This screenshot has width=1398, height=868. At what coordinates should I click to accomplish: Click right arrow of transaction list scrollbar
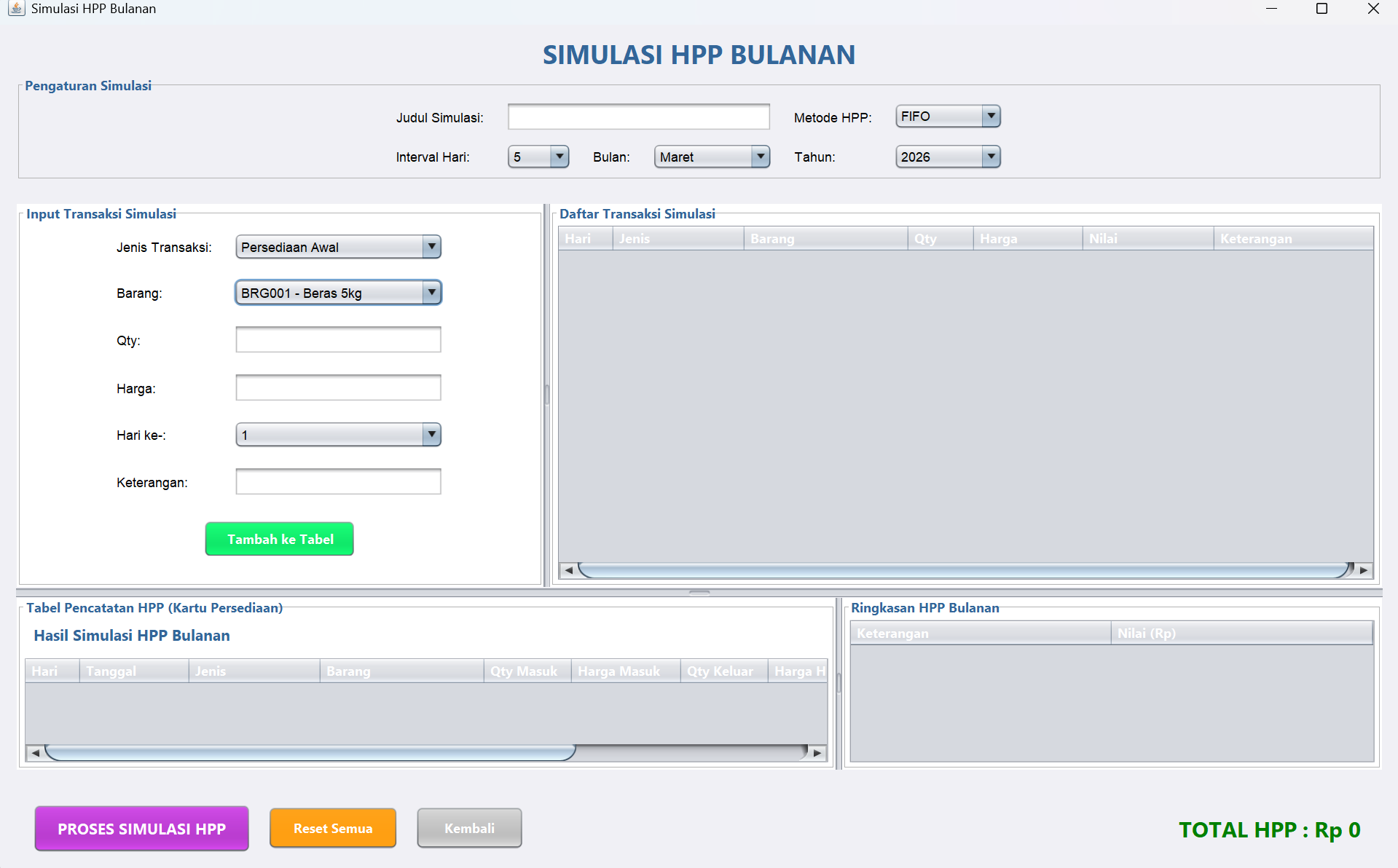click(1364, 570)
